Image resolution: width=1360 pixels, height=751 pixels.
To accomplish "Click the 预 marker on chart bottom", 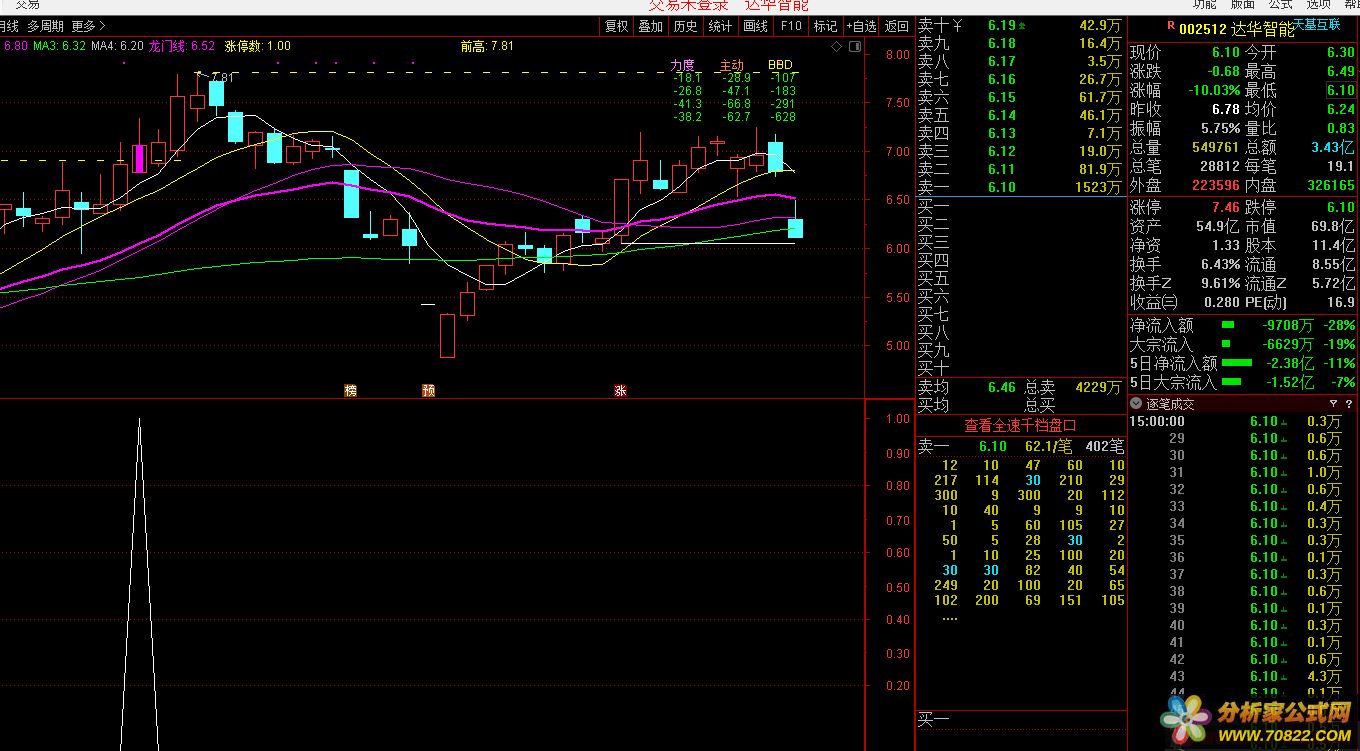I will click(x=428, y=390).
